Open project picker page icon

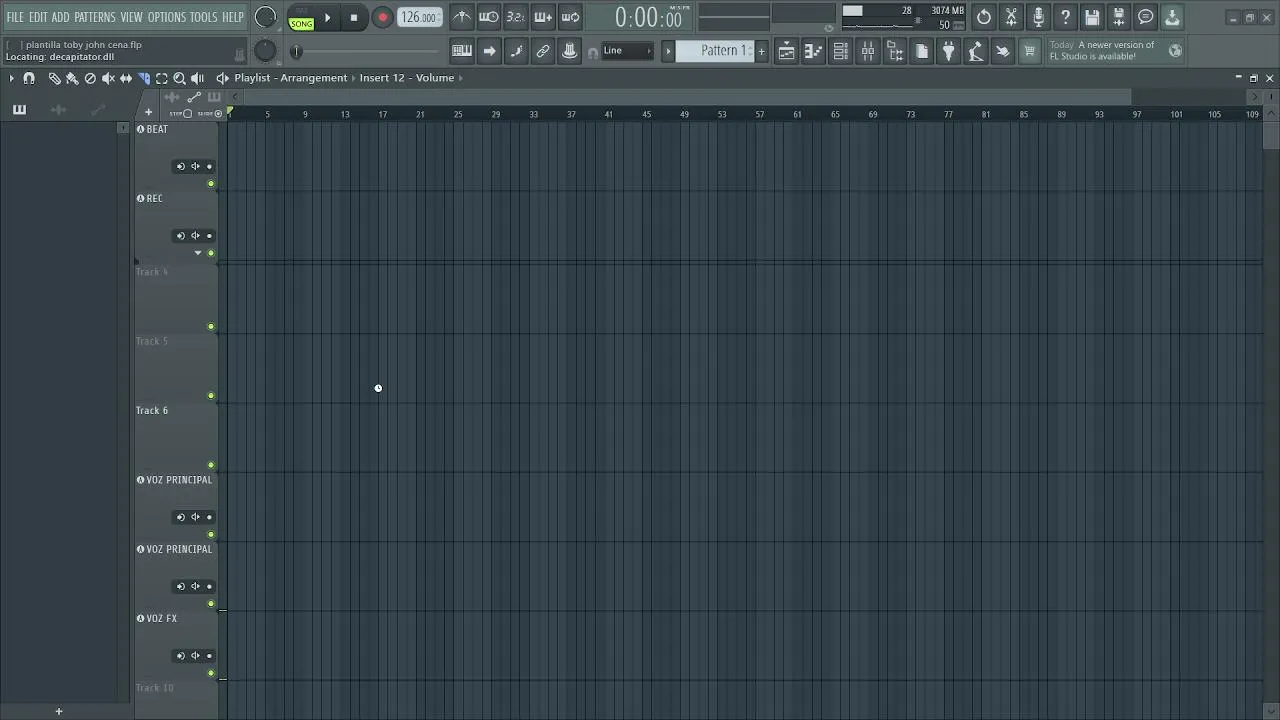[922, 51]
